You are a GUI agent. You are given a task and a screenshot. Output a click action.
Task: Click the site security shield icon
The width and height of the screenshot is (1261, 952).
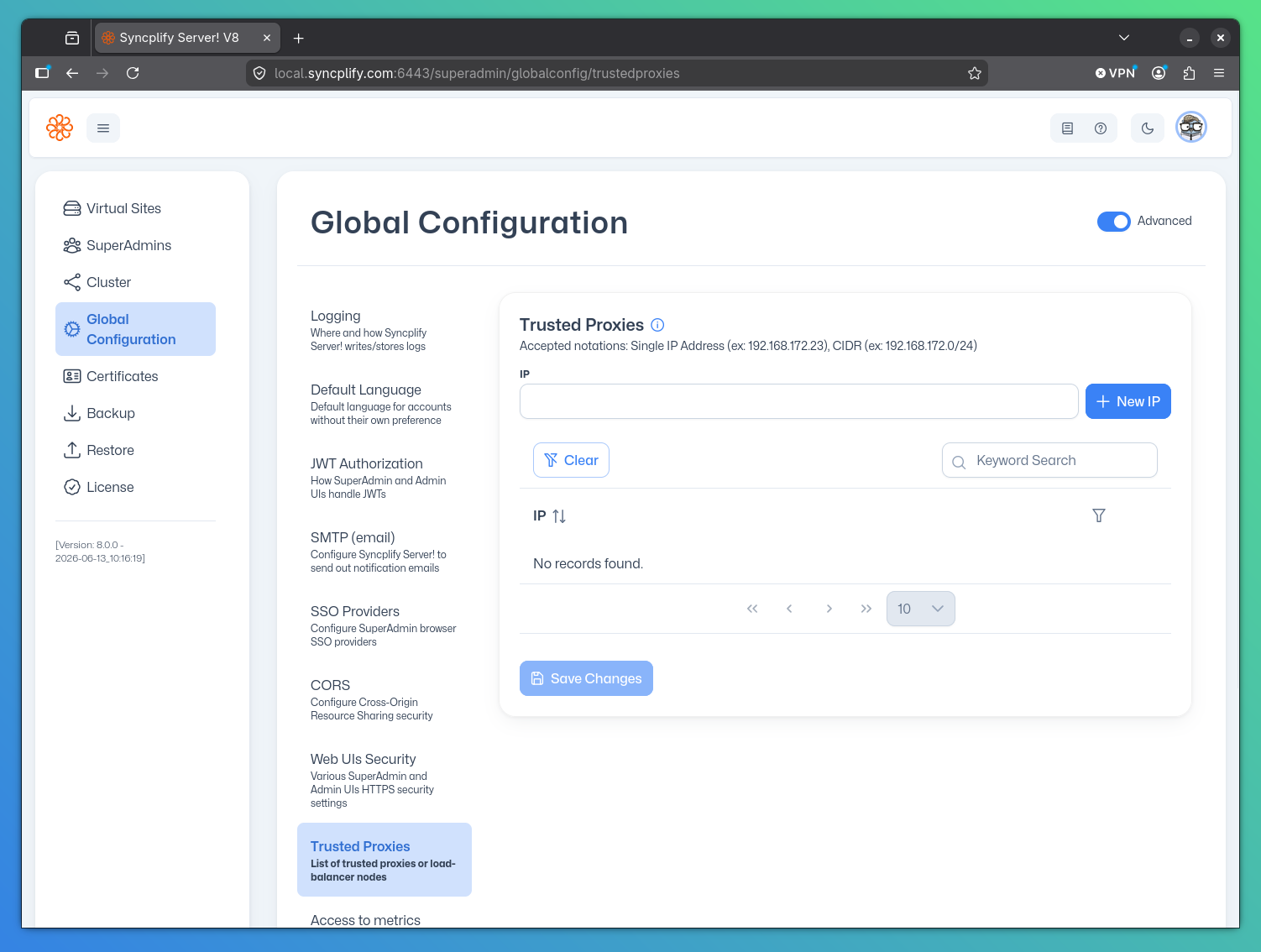tap(259, 73)
